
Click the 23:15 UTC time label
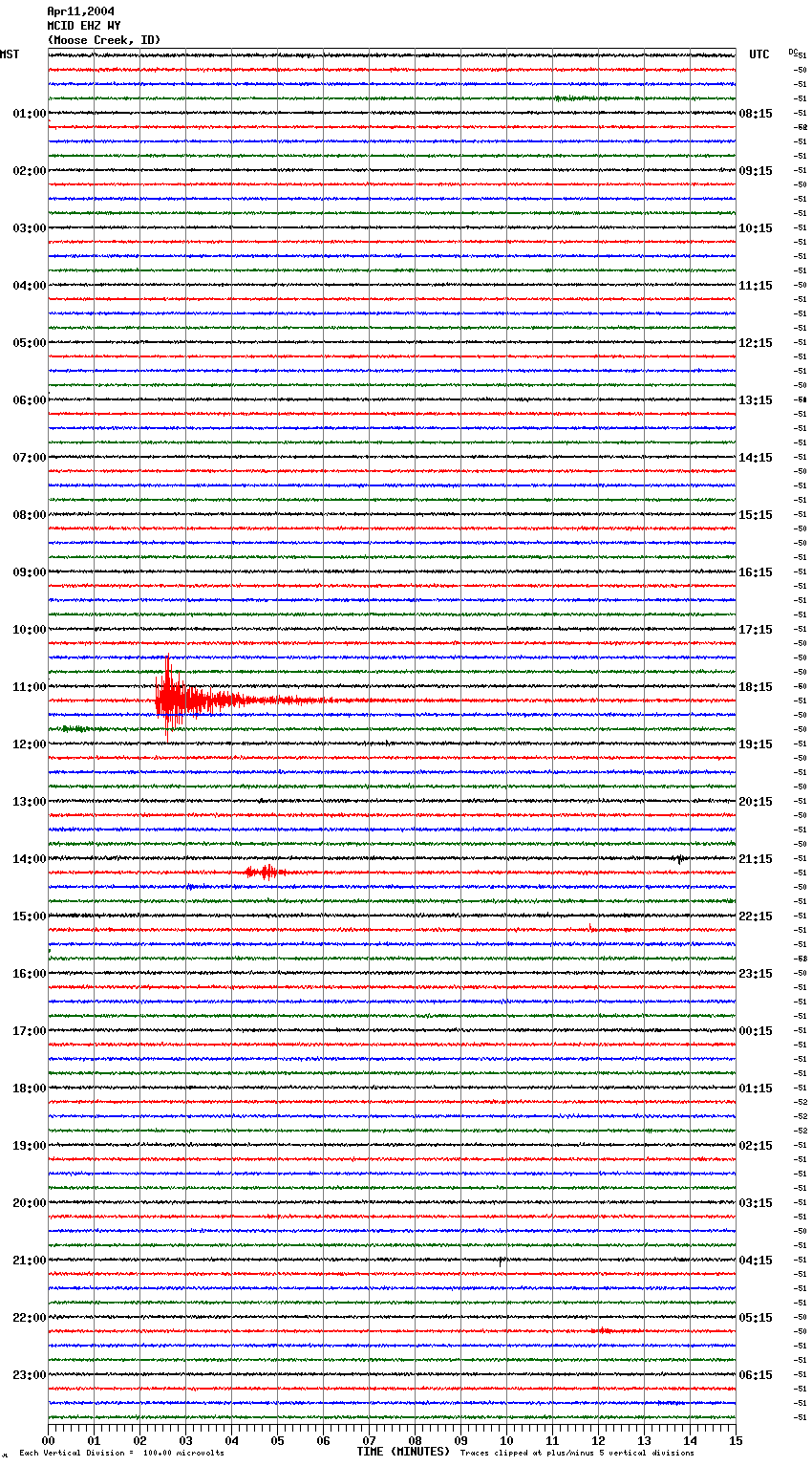click(756, 974)
